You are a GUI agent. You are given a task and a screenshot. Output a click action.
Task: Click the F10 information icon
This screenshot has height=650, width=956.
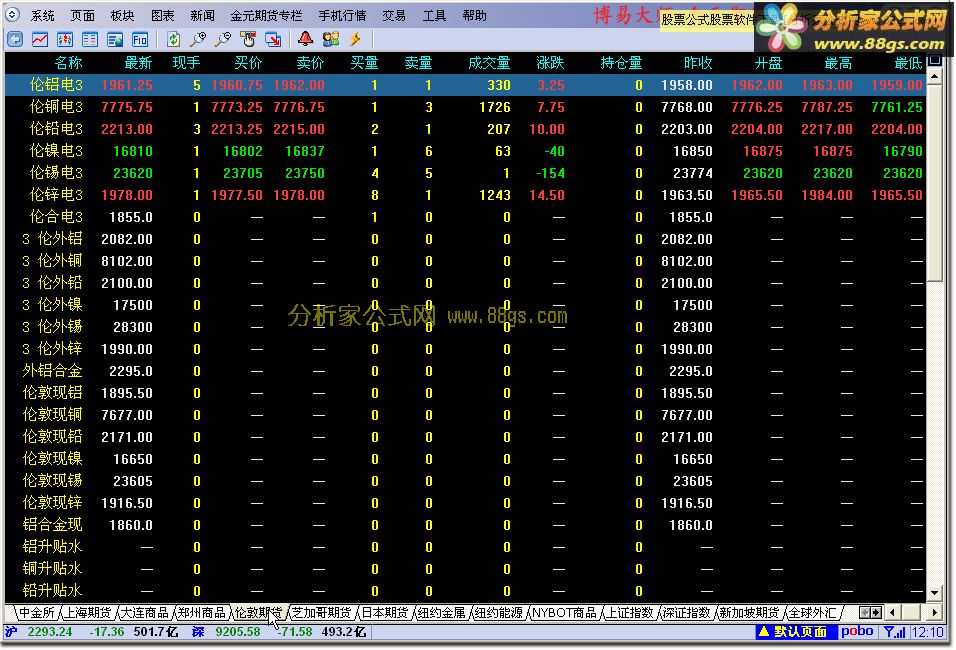coord(140,40)
